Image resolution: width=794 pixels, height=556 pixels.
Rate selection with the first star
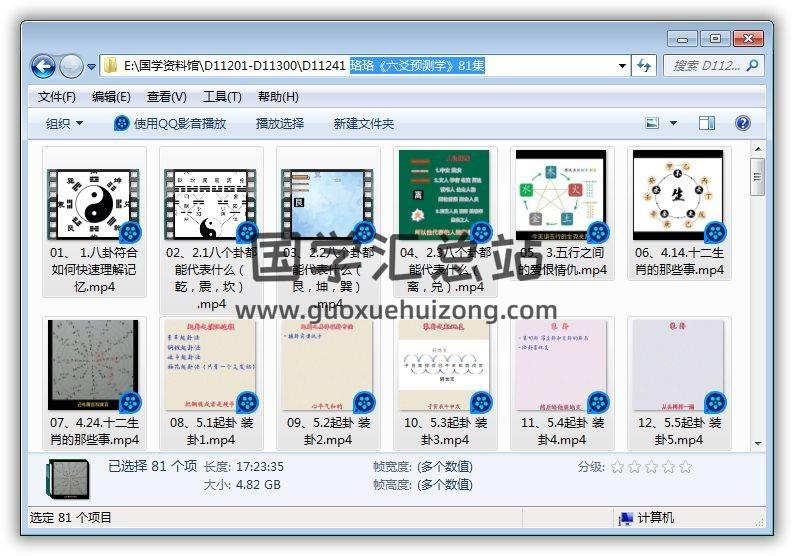(x=617, y=466)
